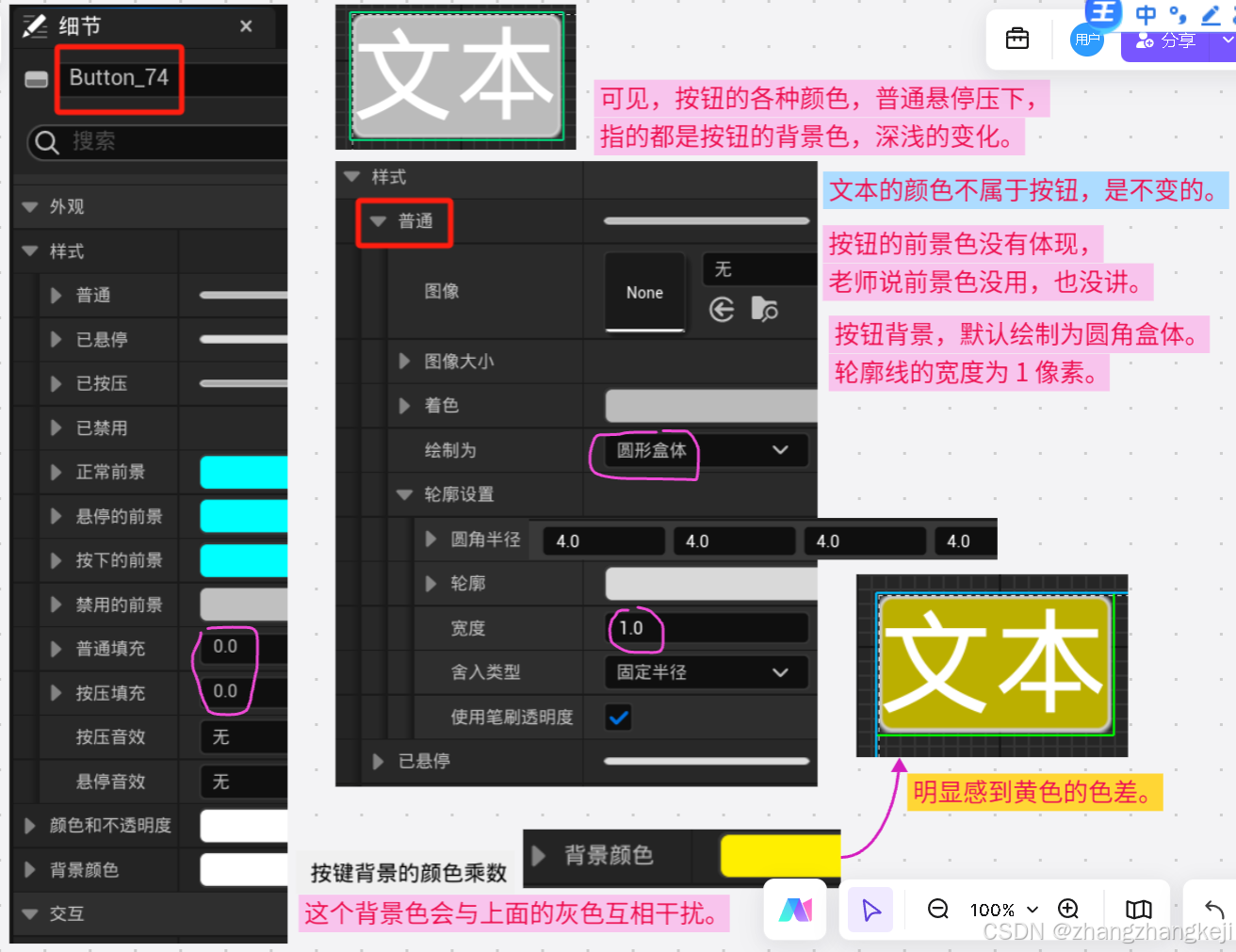Click the colorful app logo in bottom toolbar

coord(795,910)
